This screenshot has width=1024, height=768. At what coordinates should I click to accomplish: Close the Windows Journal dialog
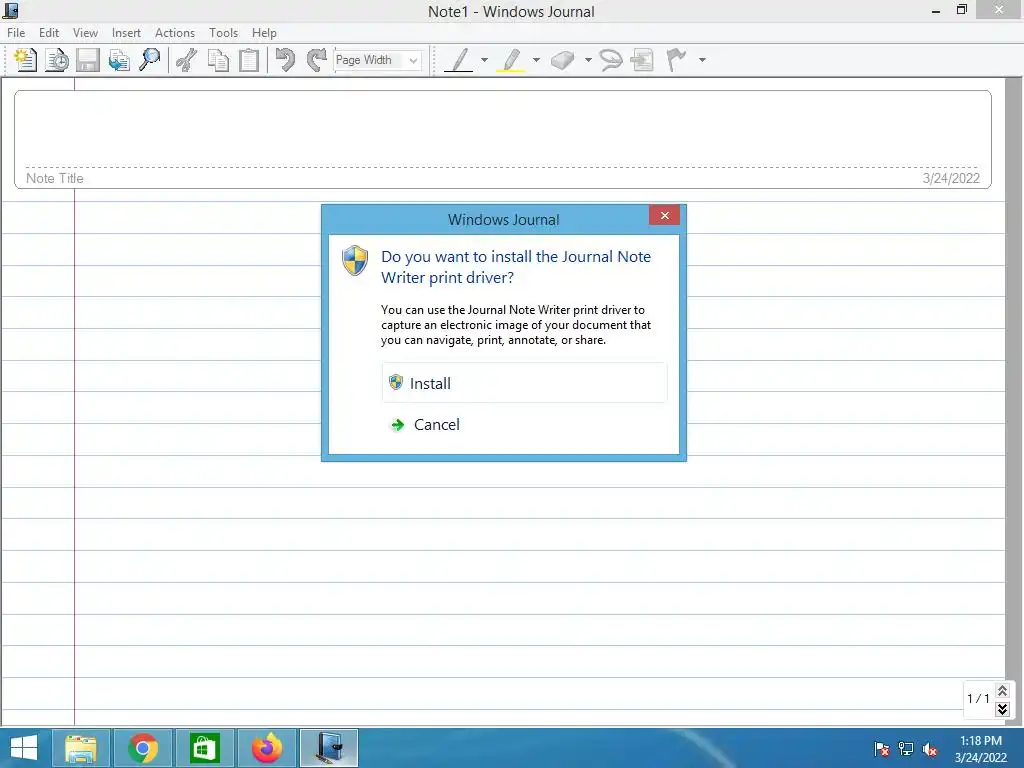pyautogui.click(x=664, y=216)
